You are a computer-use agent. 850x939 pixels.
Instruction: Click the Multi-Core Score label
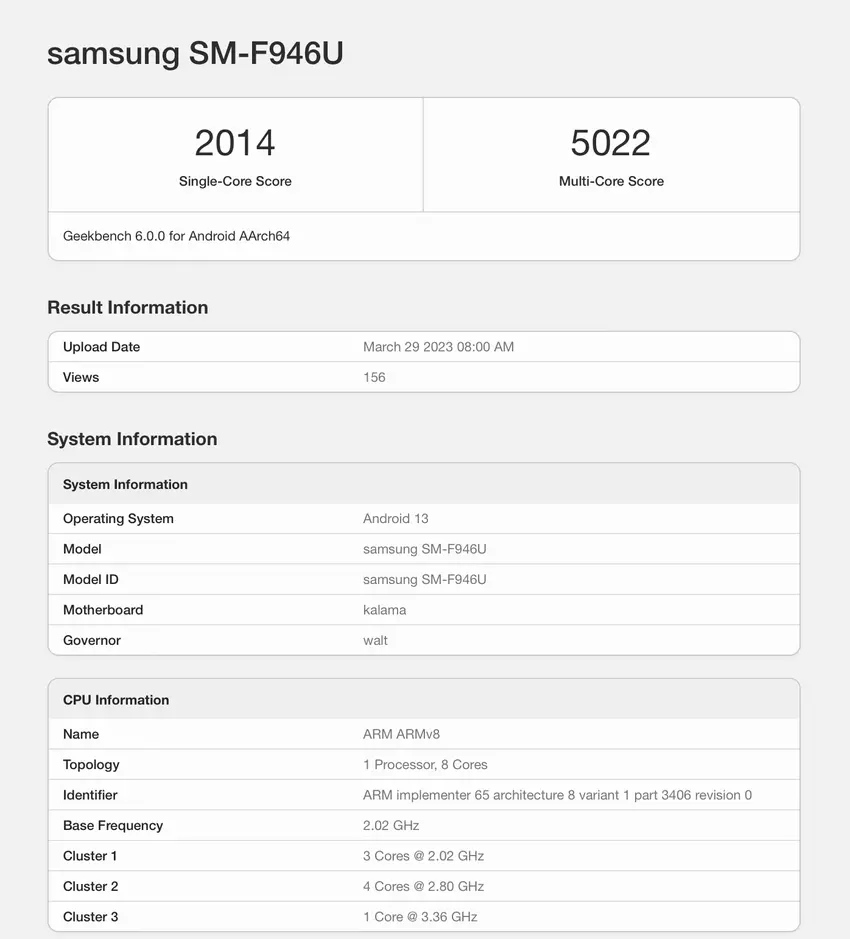click(611, 181)
